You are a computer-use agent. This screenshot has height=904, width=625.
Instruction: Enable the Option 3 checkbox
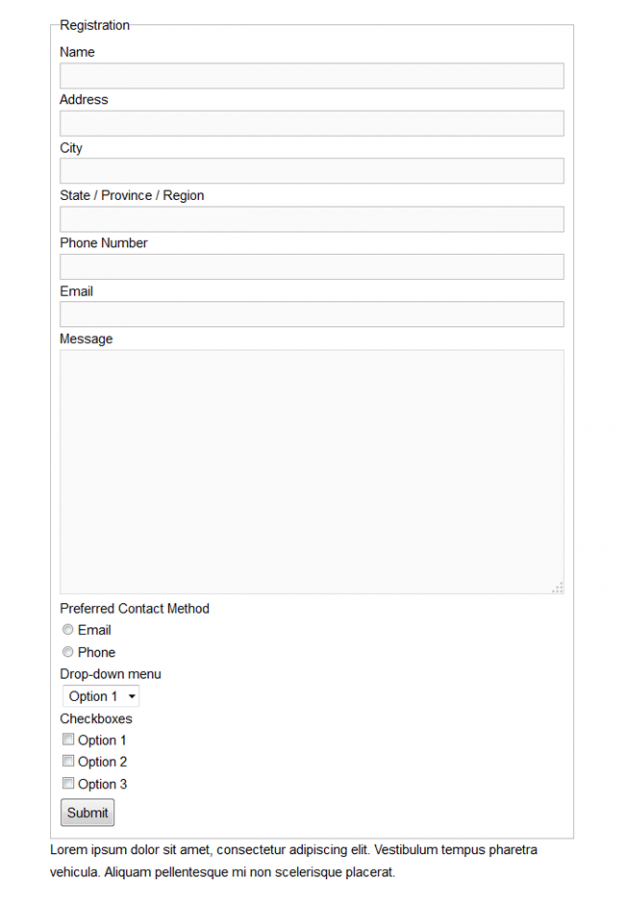[x=68, y=784]
